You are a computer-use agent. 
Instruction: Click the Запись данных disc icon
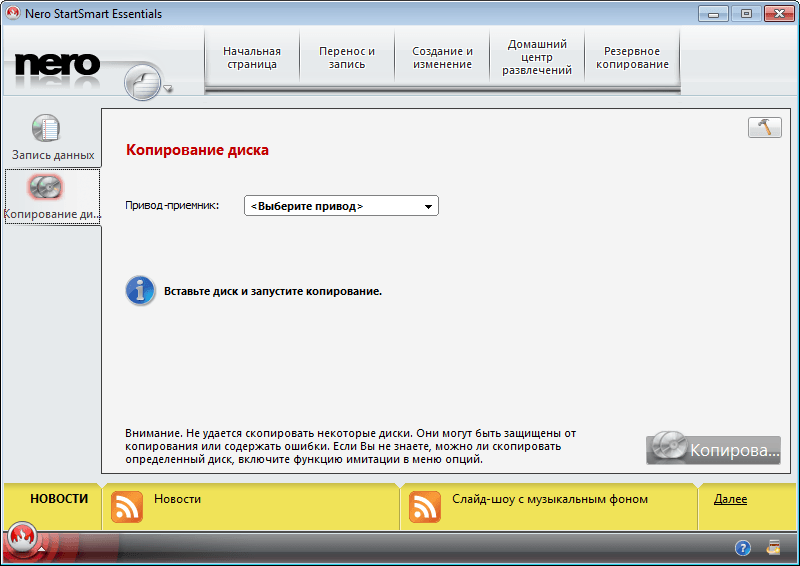[46, 128]
